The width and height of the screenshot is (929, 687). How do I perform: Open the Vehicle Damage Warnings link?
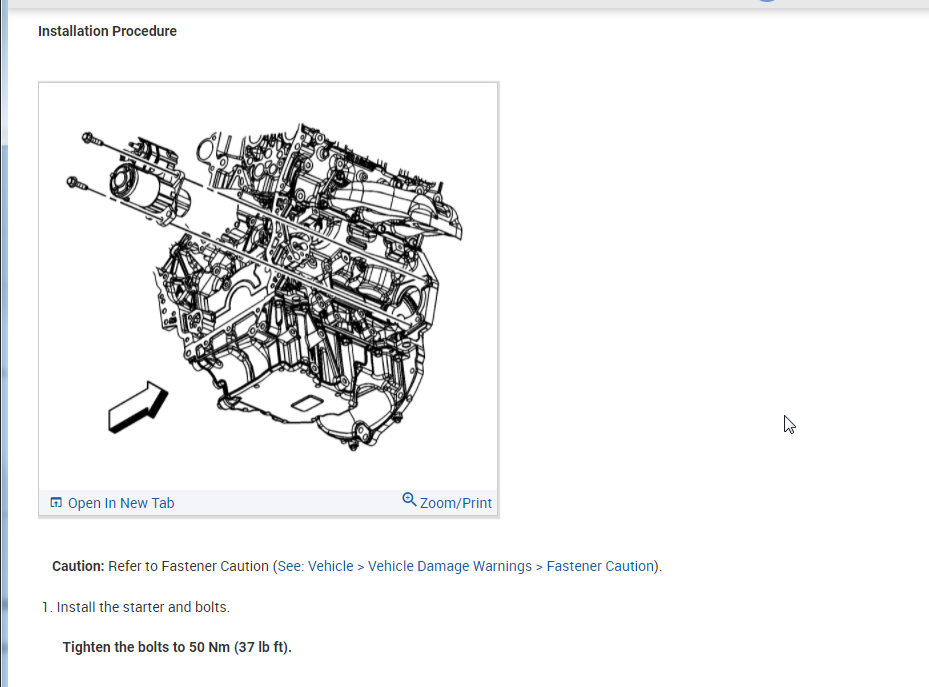pyautogui.click(x=450, y=566)
